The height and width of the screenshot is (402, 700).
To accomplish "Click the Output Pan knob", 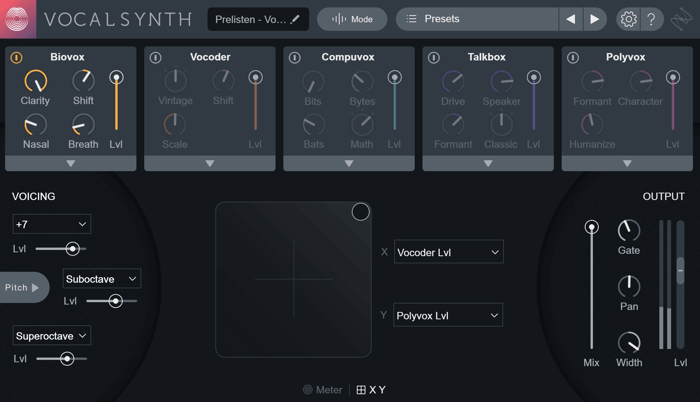I will click(x=629, y=286).
